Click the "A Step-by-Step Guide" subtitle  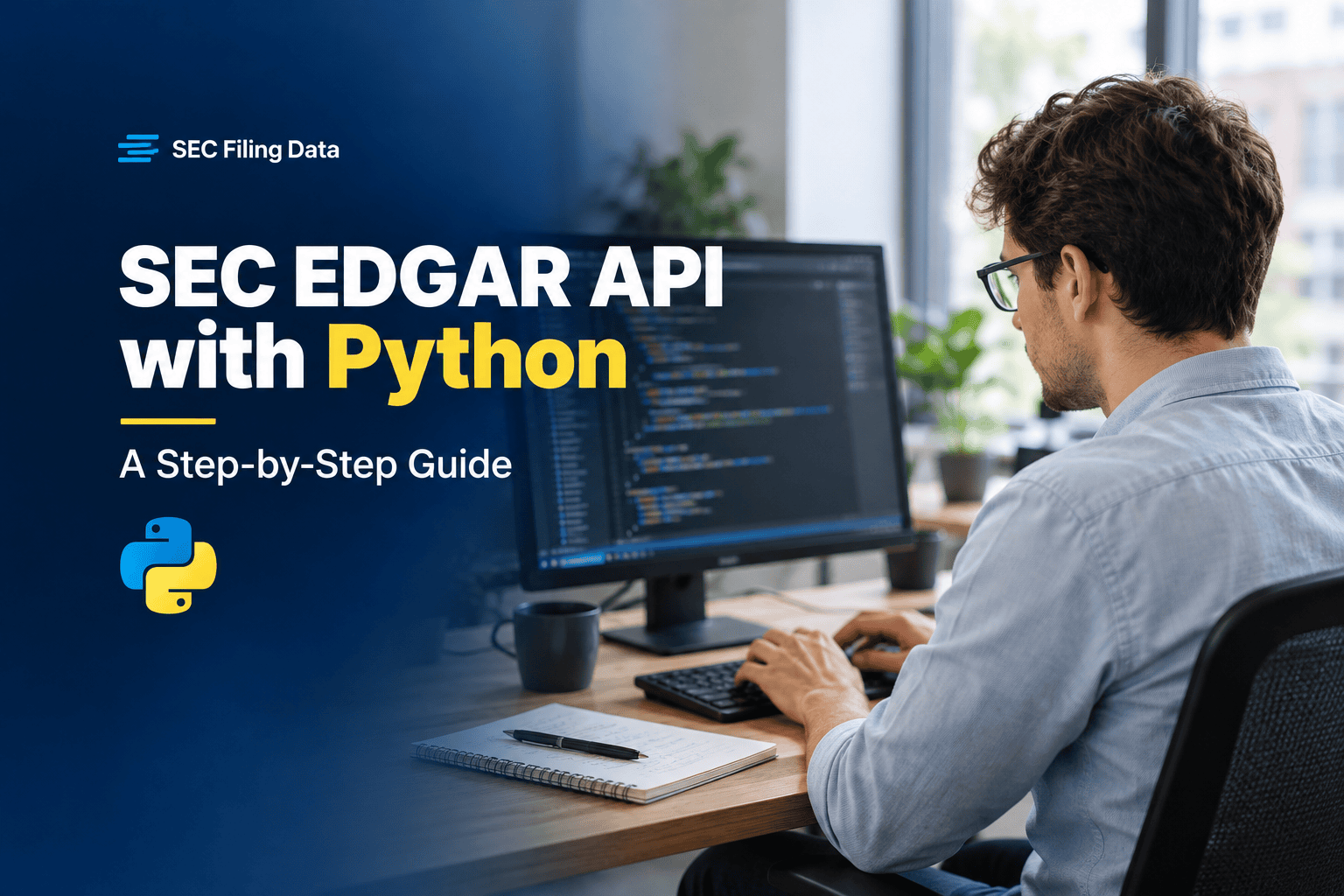pyautogui.click(x=316, y=465)
